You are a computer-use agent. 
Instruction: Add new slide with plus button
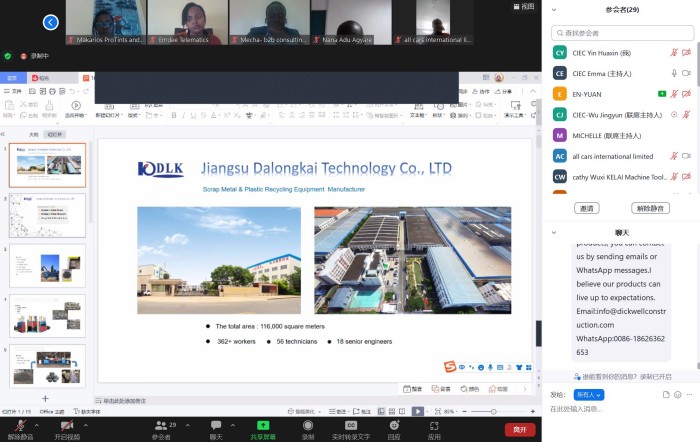pos(45,398)
